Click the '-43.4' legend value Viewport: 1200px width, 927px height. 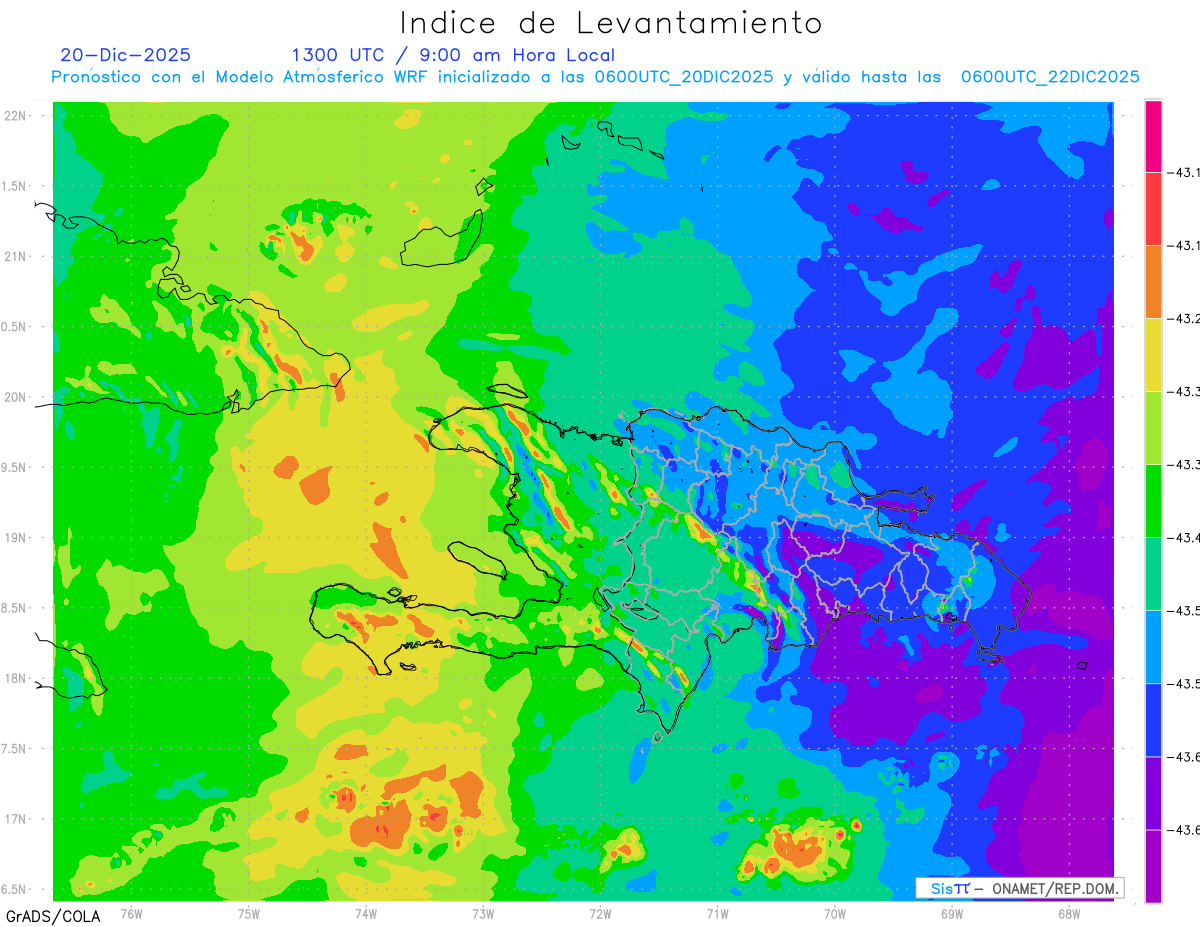[1184, 538]
